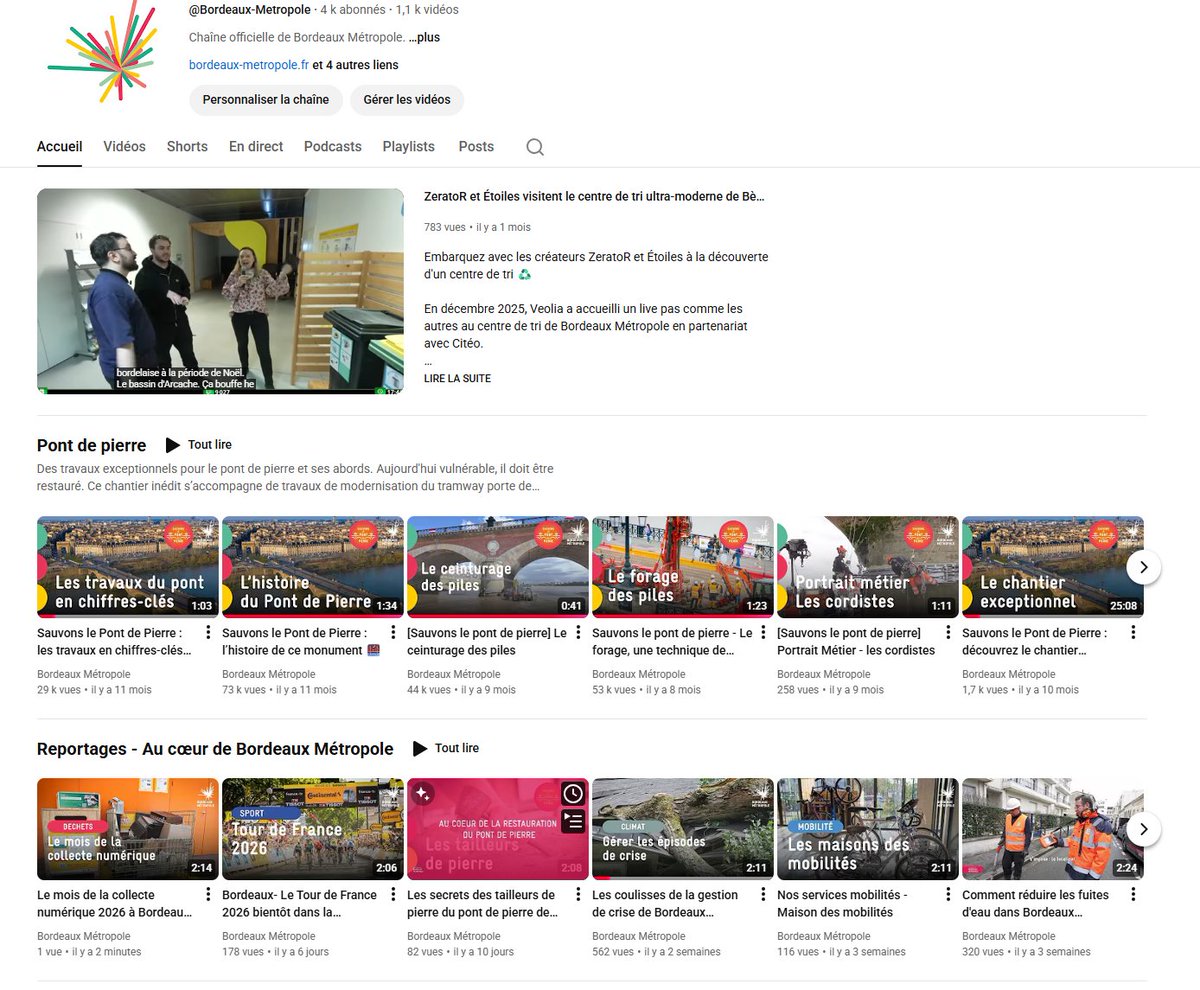Screen dimensions: 1200x990
Task: Open options menu for 'gestion de crise' video
Action: tap(763, 895)
